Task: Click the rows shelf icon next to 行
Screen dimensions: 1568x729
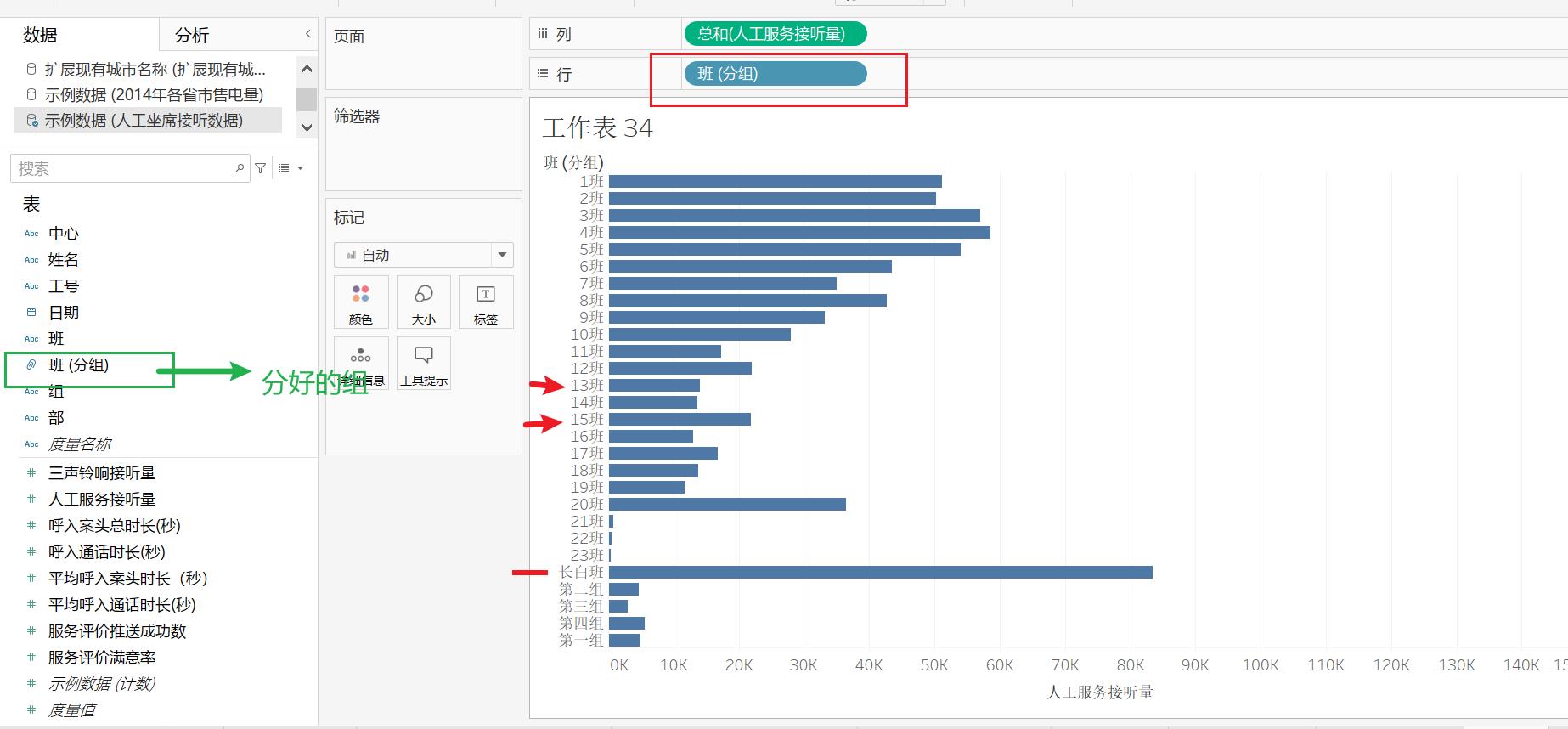Action: tap(543, 74)
